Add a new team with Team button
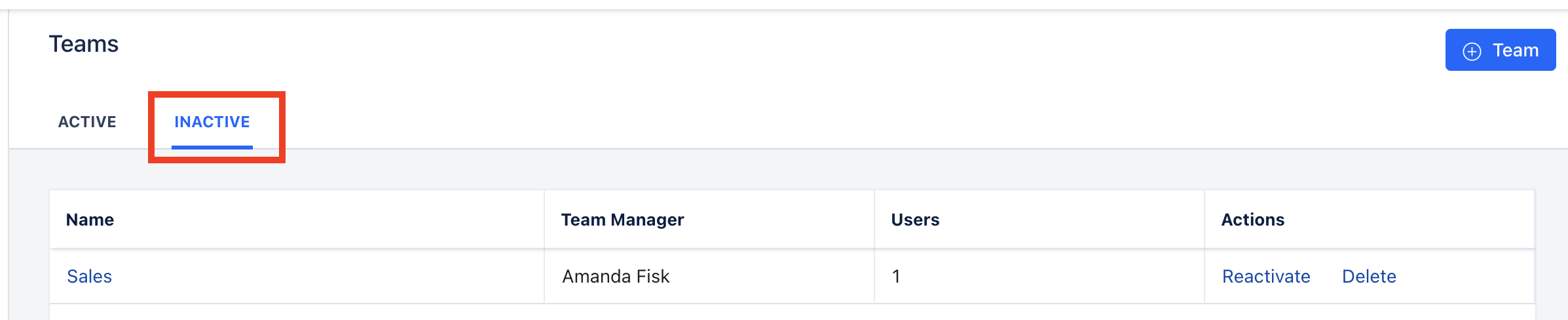Image resolution: width=1568 pixels, height=320 pixels. 1500,50
